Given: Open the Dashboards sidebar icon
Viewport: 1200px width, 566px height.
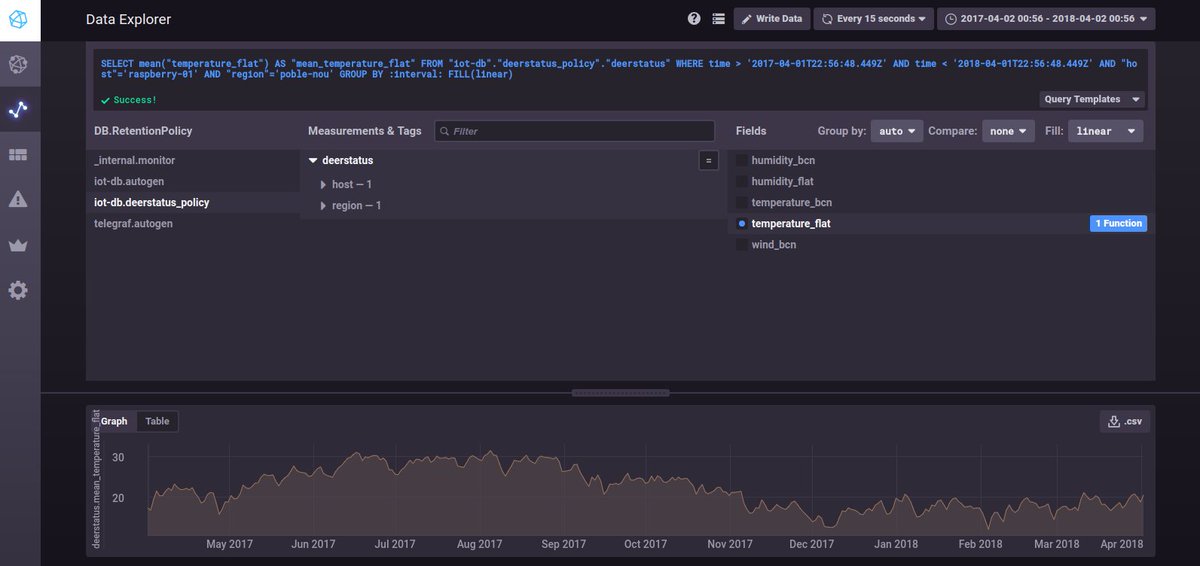Looking at the screenshot, I should pos(18,155).
